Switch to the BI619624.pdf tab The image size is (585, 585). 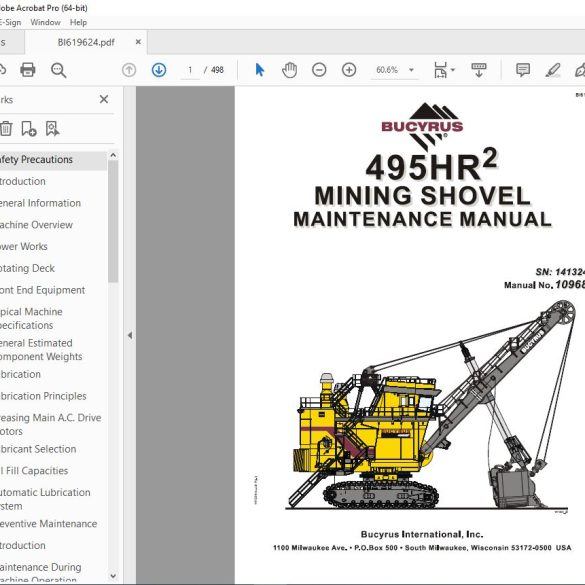point(86,42)
